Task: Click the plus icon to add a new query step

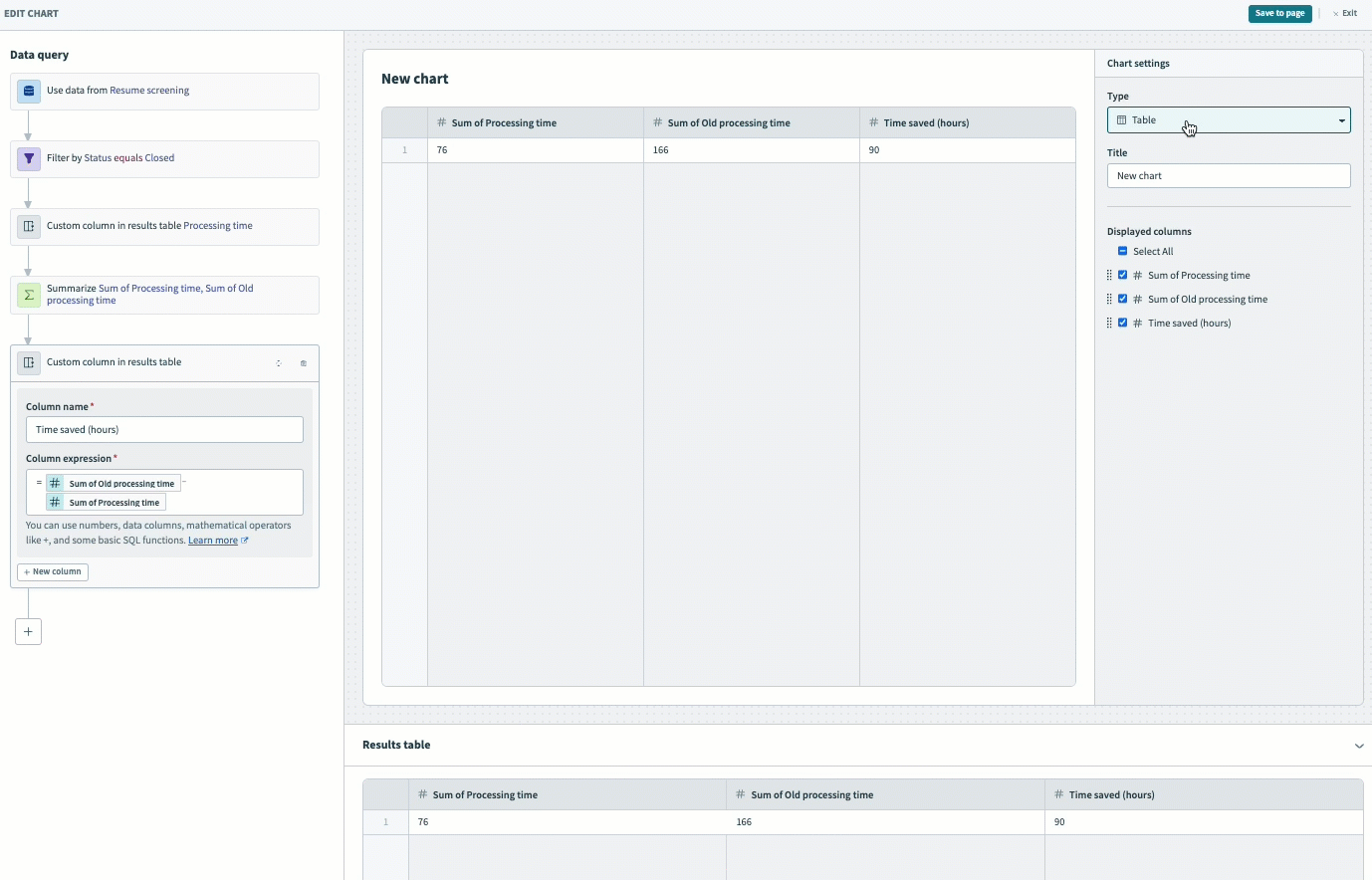Action: 28,631
